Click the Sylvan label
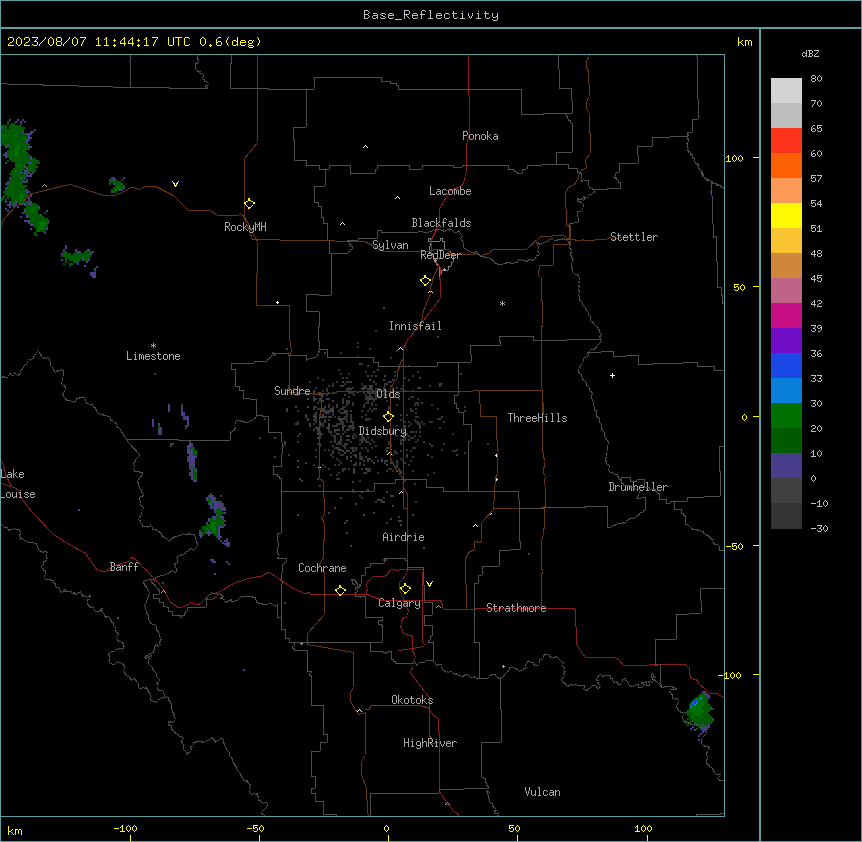 coord(390,245)
